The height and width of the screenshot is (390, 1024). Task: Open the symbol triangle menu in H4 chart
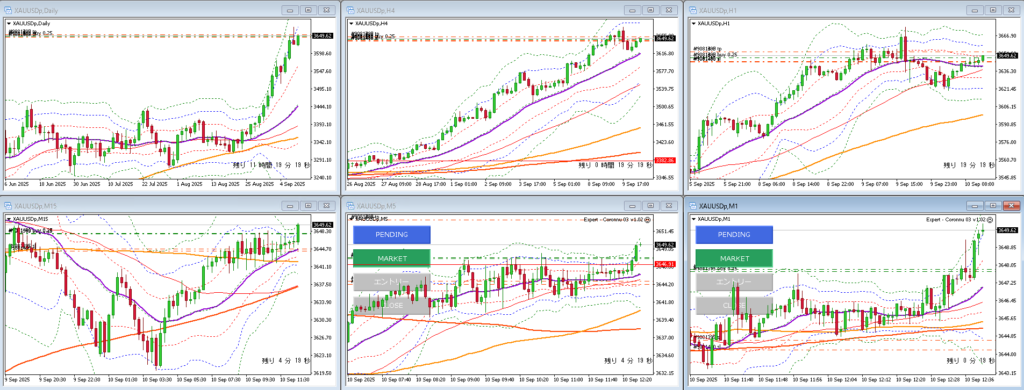point(351,24)
